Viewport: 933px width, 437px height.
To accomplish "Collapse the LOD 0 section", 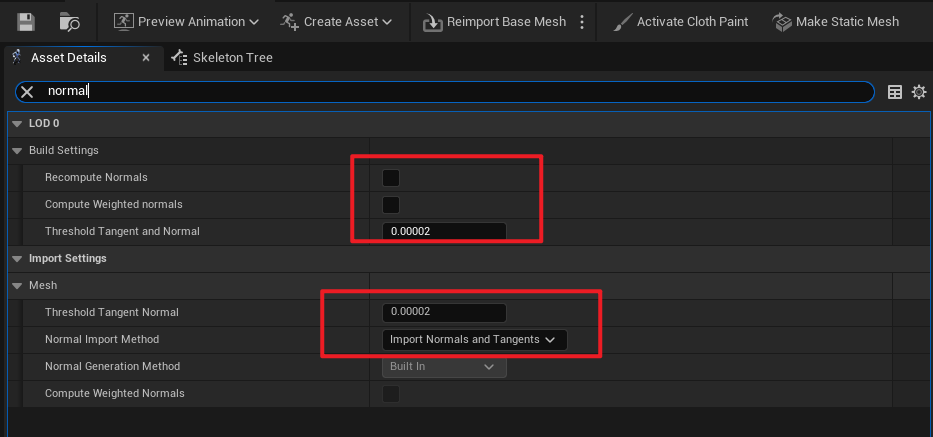I will coord(16,123).
